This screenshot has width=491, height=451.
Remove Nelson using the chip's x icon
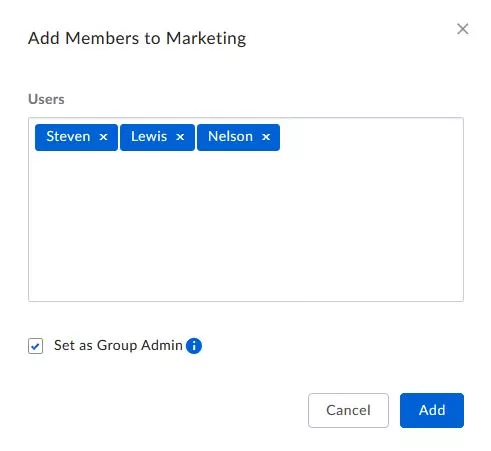point(266,137)
